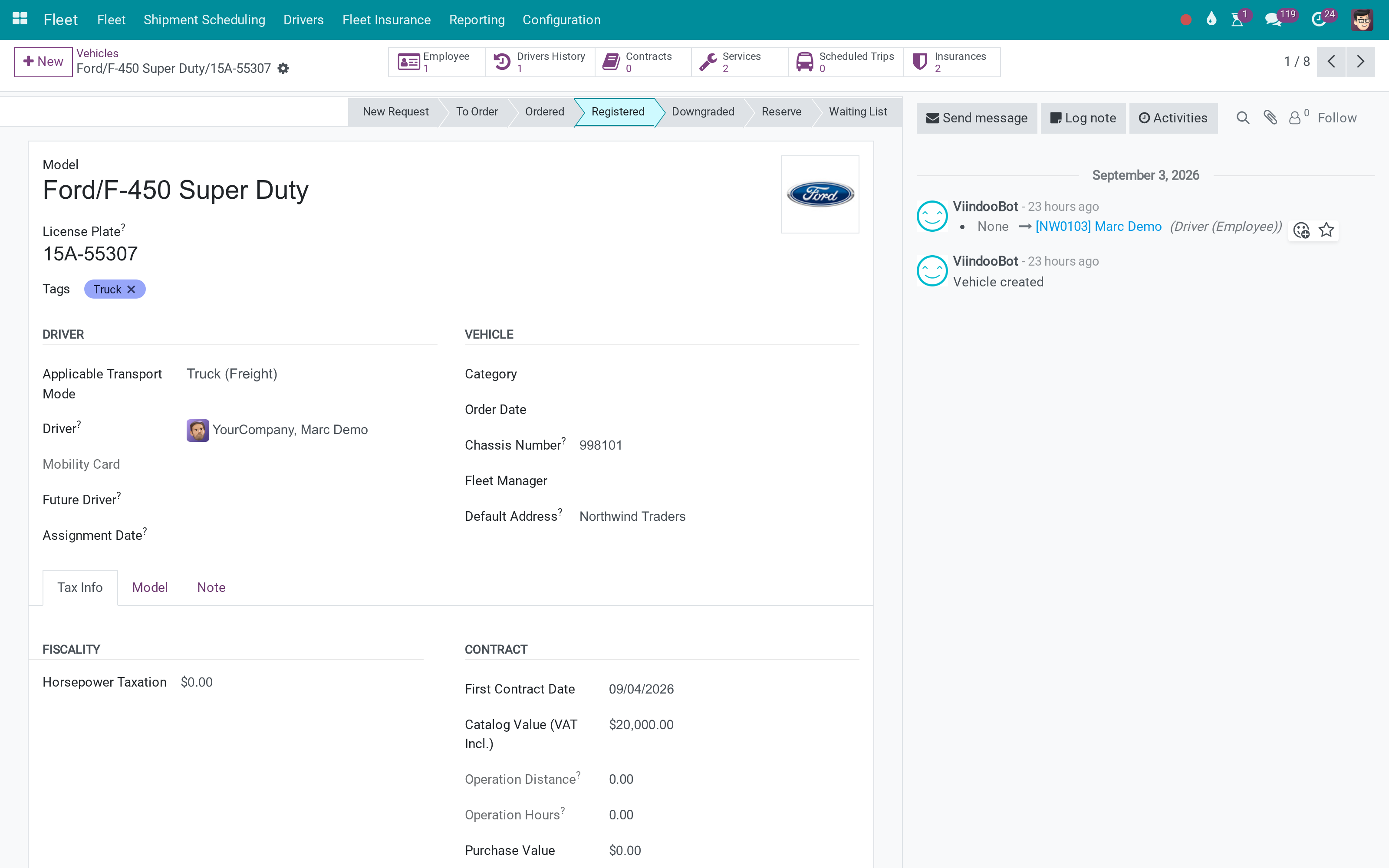Edit the Horsepower Taxation $0.00 value

pos(196,683)
